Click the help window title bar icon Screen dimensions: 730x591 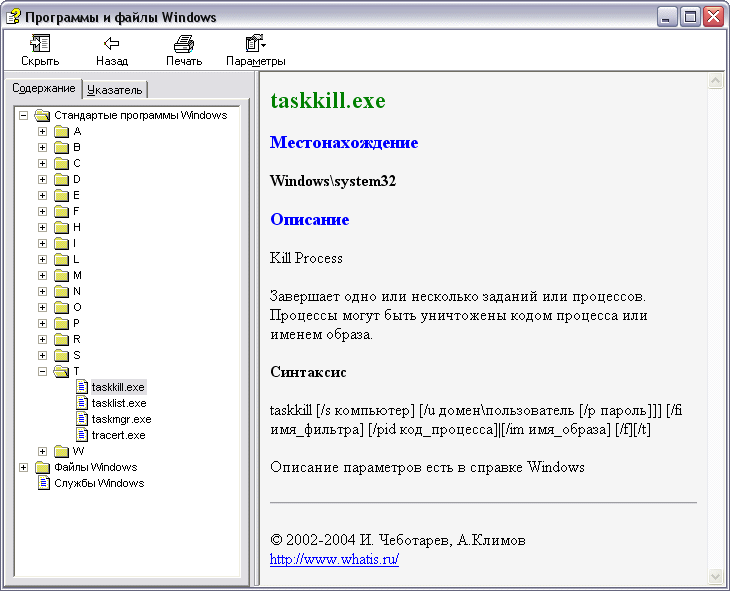tap(13, 17)
